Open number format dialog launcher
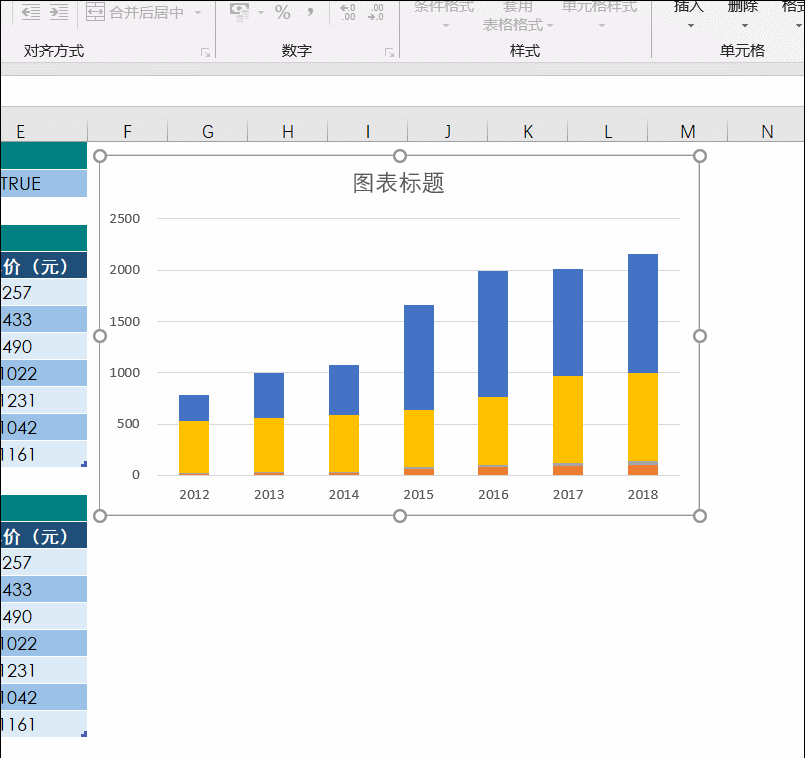805x758 pixels. click(x=389, y=52)
